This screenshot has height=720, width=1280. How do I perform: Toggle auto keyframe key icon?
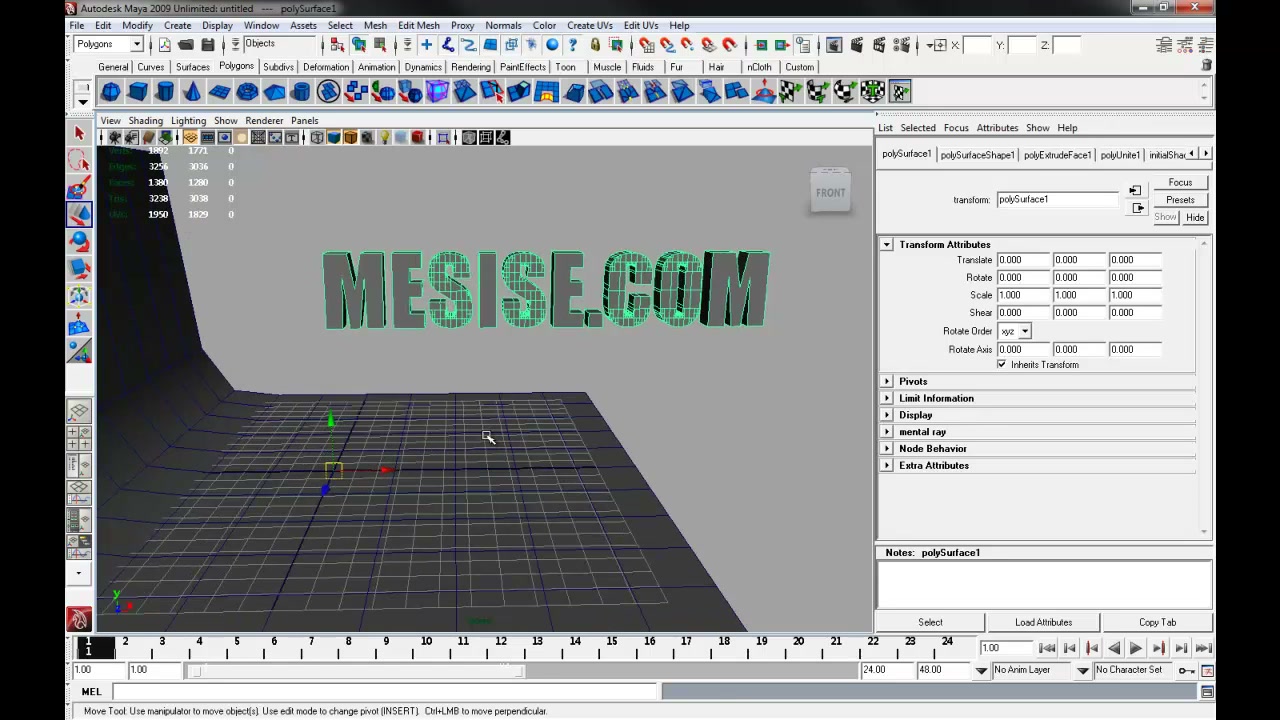click(1186, 670)
